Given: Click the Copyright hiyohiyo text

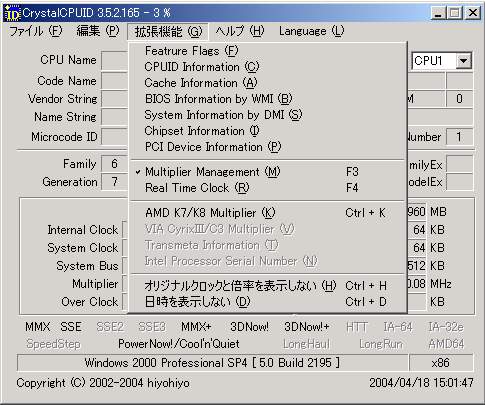Looking at the screenshot, I should click(103, 383).
